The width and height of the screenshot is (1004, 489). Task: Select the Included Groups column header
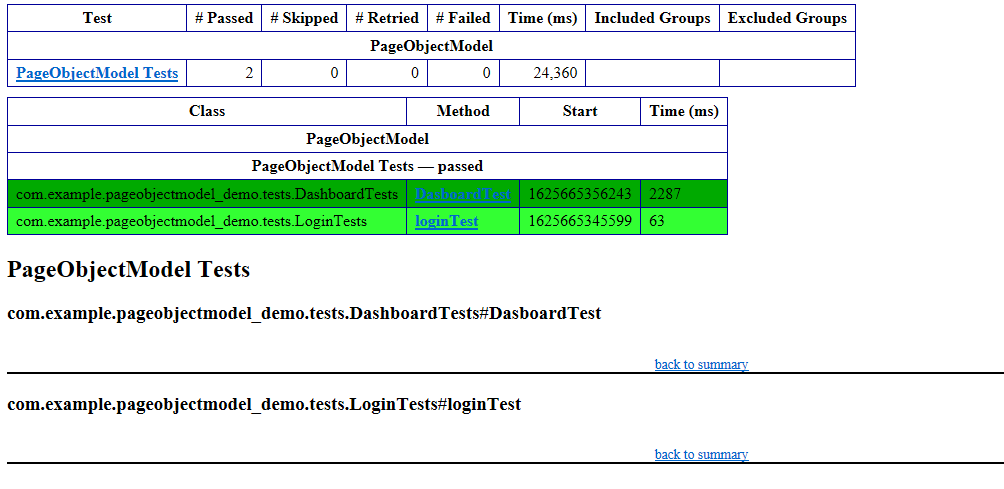(652, 18)
